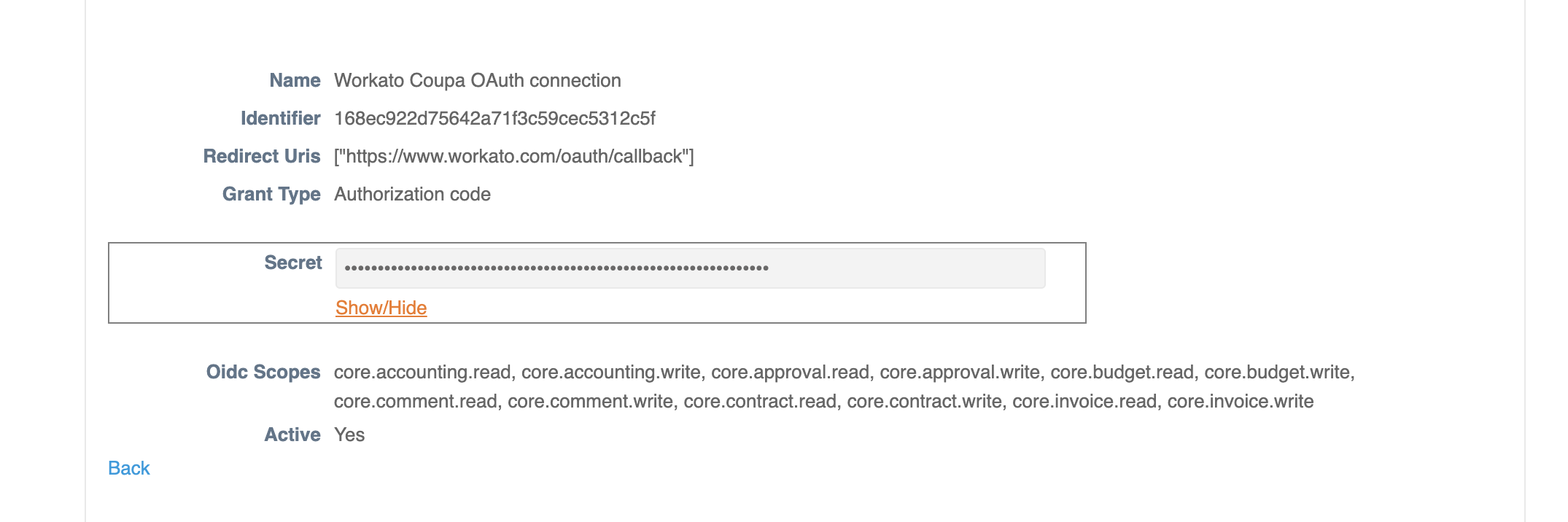Image resolution: width=1568 pixels, height=522 pixels.
Task: Click the Back link
Action: tap(129, 467)
